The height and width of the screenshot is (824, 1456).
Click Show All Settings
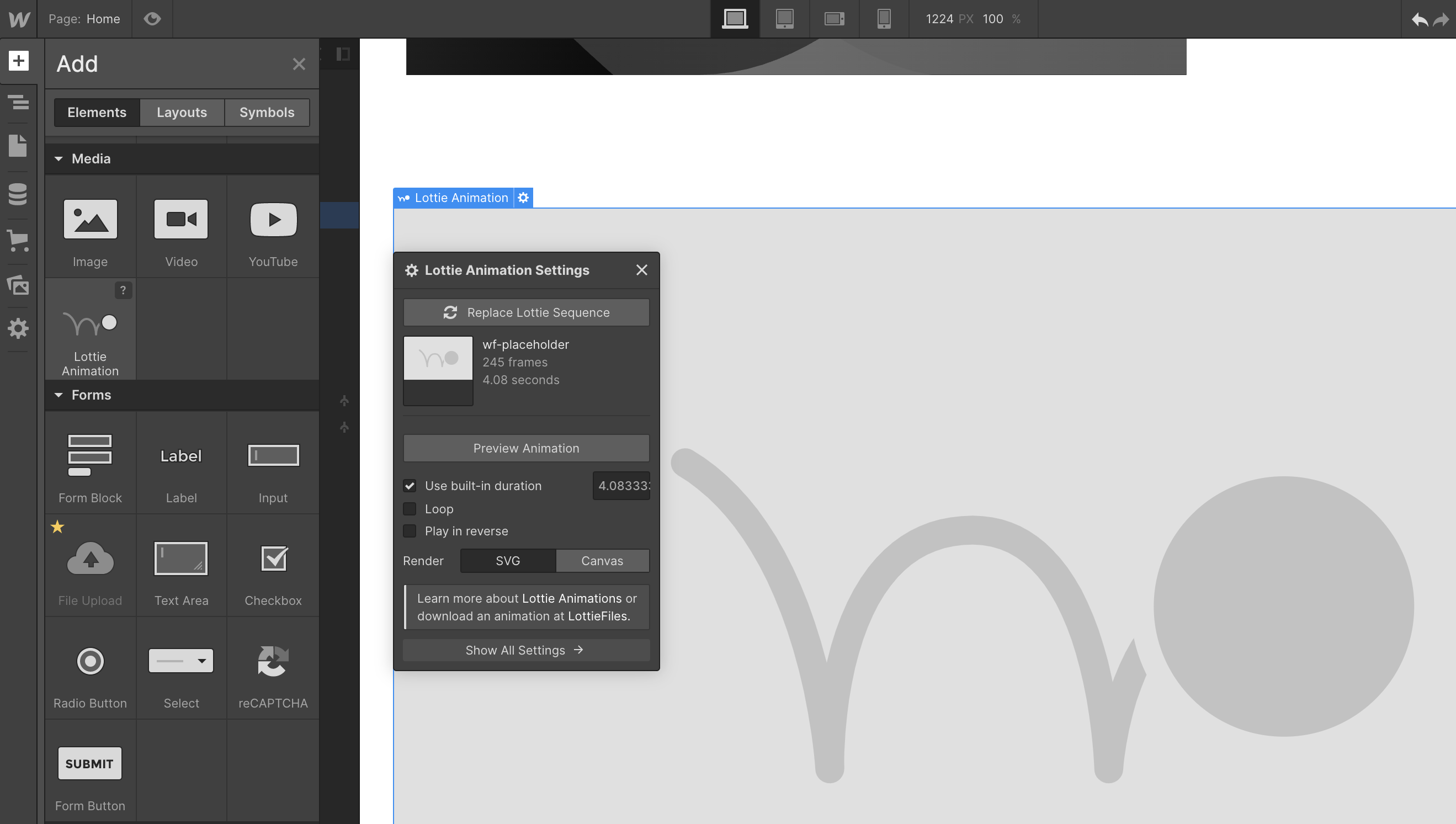coord(526,650)
